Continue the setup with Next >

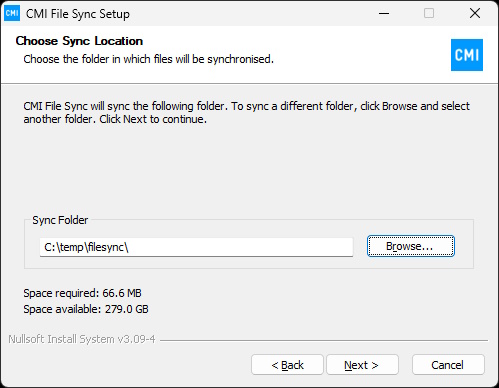[x=362, y=365]
